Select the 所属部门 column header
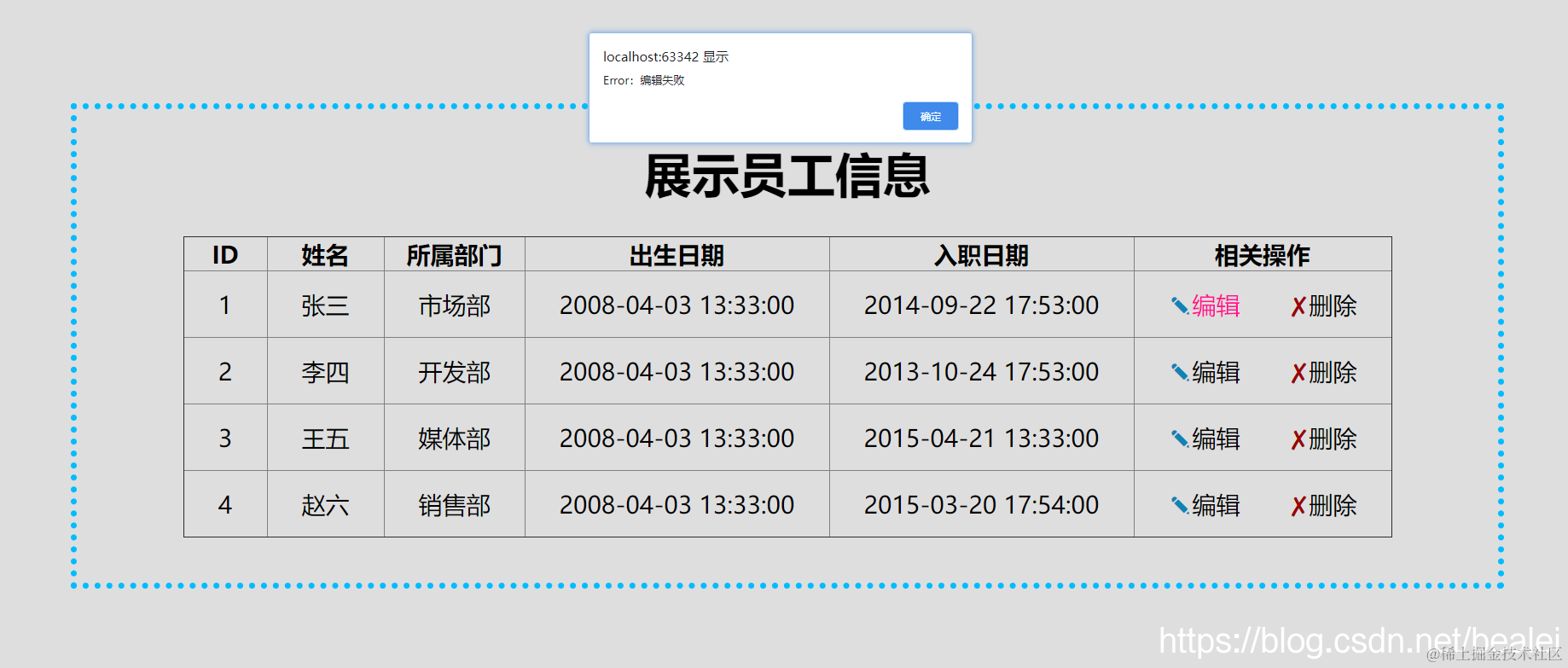Viewport: 1568px width, 668px height. [x=454, y=255]
